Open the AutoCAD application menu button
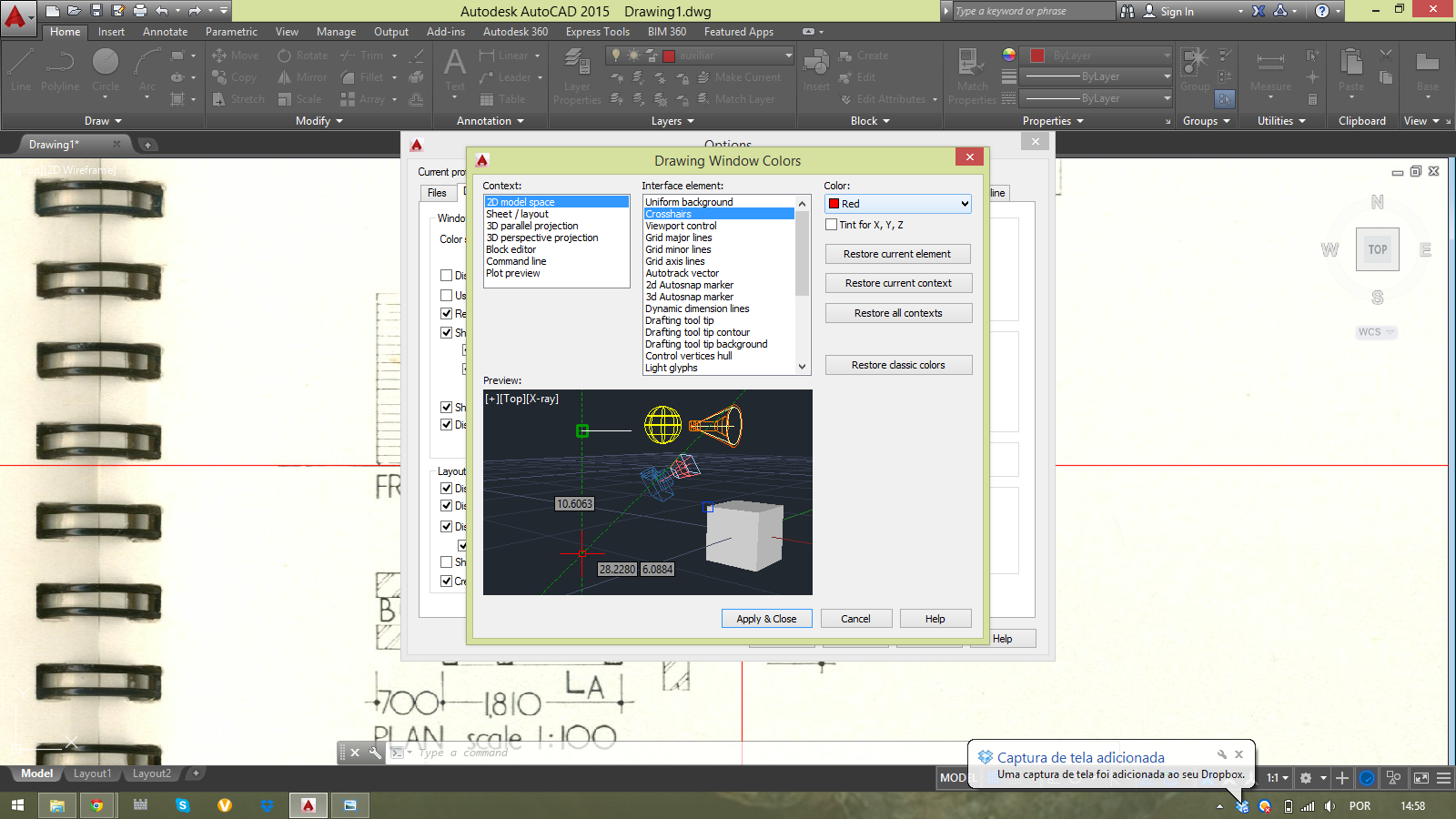1456x819 pixels. 17,17
